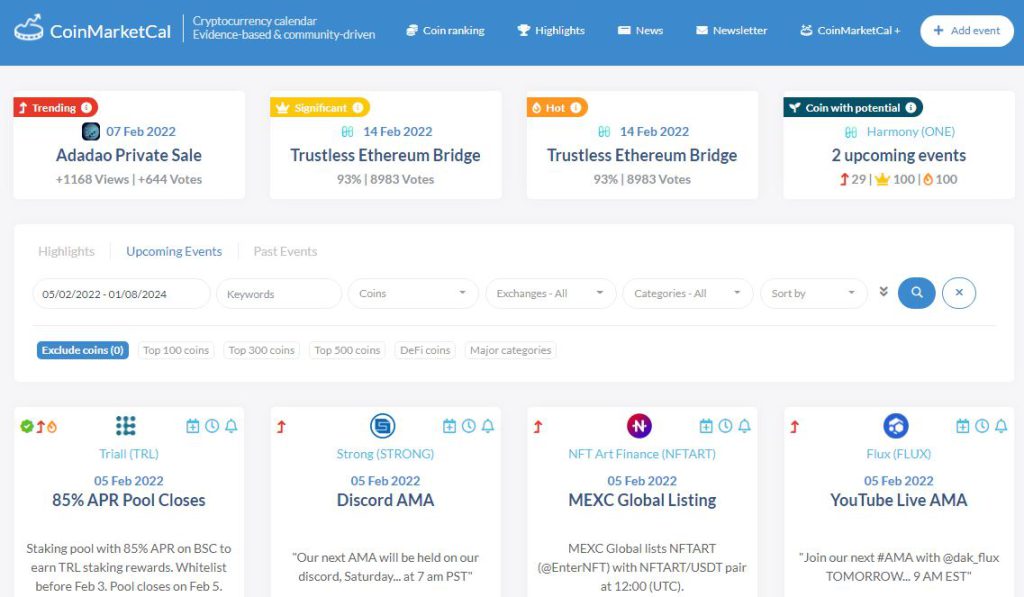
Task: Click the clock icon on Strong card
Action: point(469,427)
